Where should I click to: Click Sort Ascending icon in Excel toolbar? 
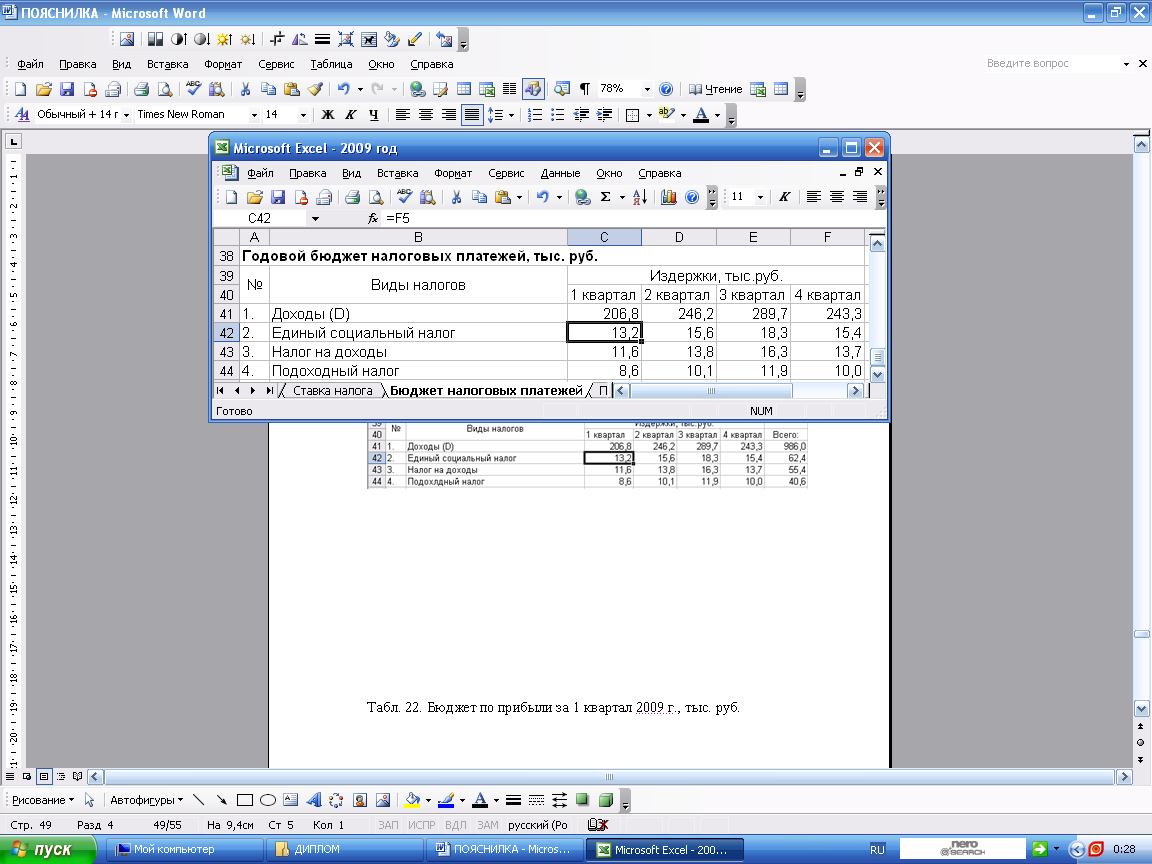coord(641,197)
